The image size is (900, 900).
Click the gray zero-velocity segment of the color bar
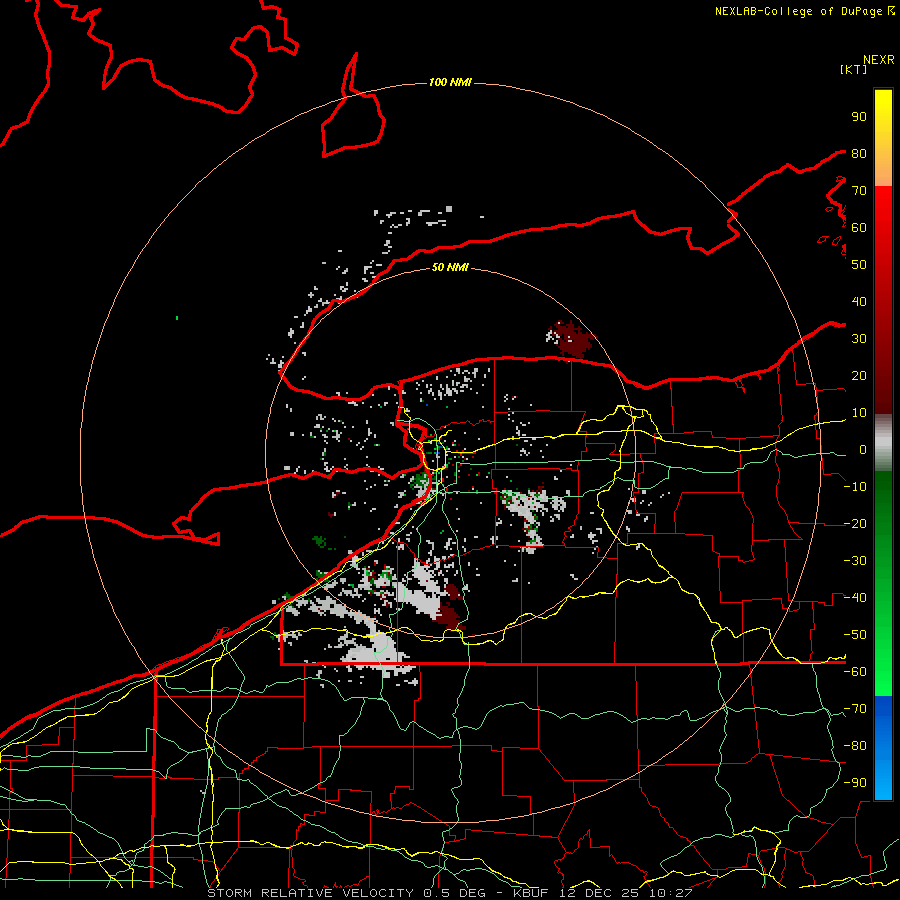(x=883, y=443)
